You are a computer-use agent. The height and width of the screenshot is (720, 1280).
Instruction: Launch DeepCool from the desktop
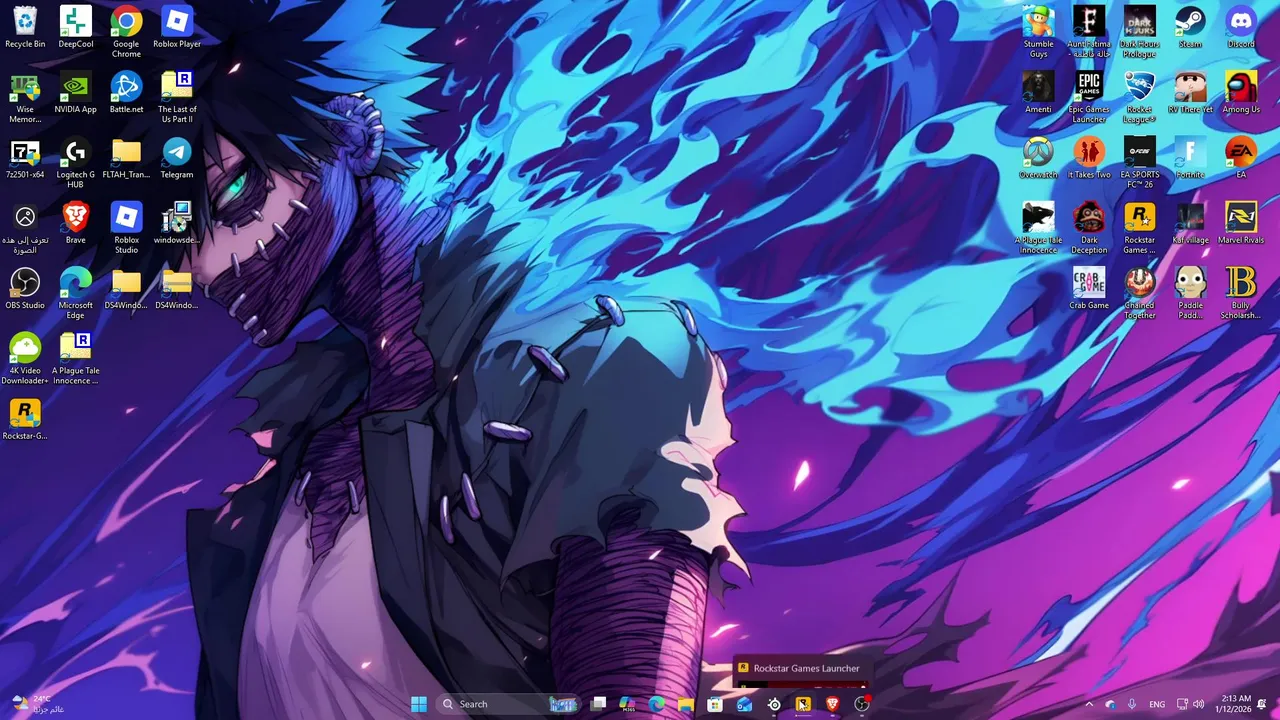(x=76, y=27)
